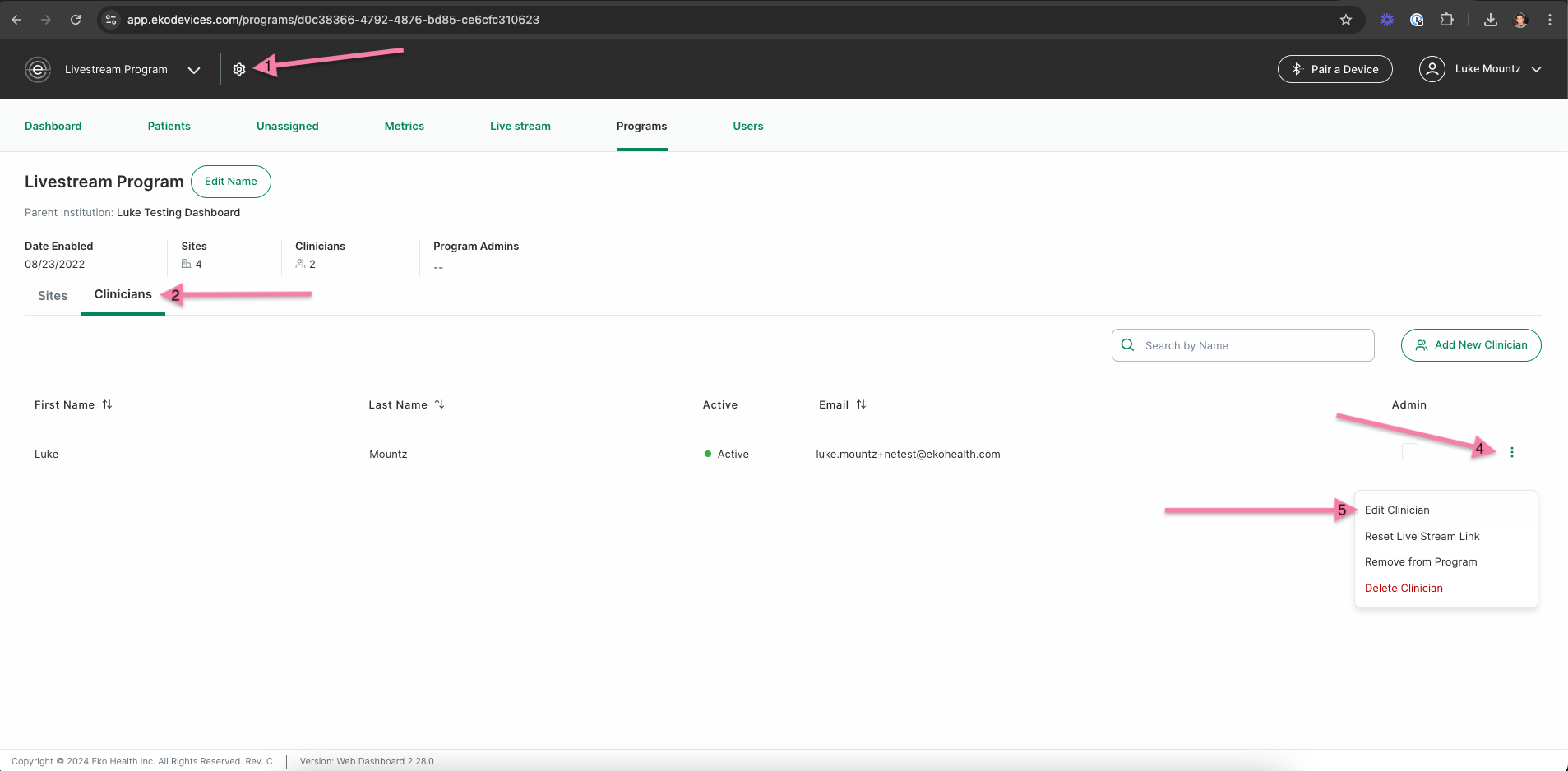Bookmark this page with the star icon
Image resolution: width=1568 pixels, height=771 pixels.
click(x=1346, y=20)
